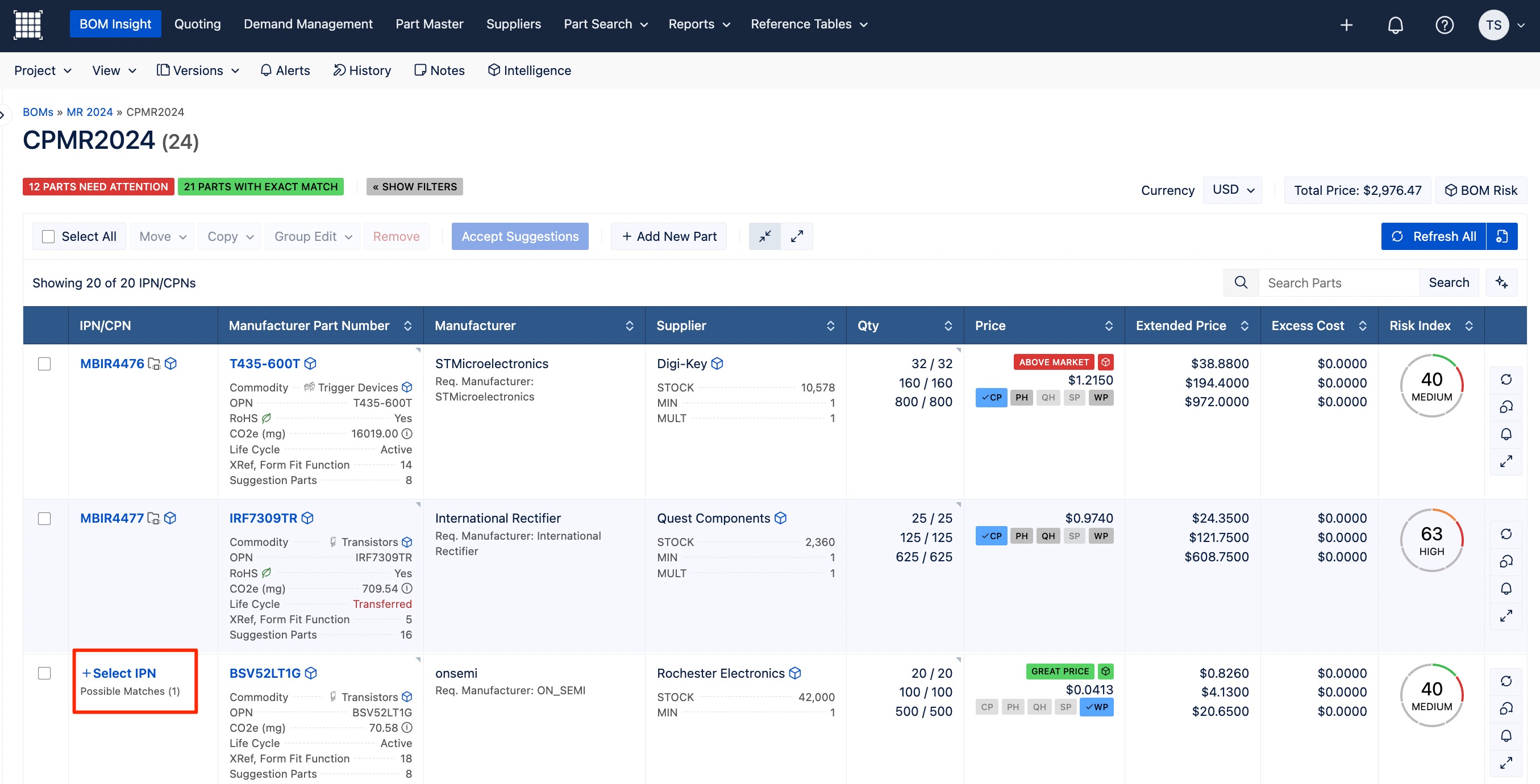
Task: Click the collapse rows icon
Action: click(765, 237)
